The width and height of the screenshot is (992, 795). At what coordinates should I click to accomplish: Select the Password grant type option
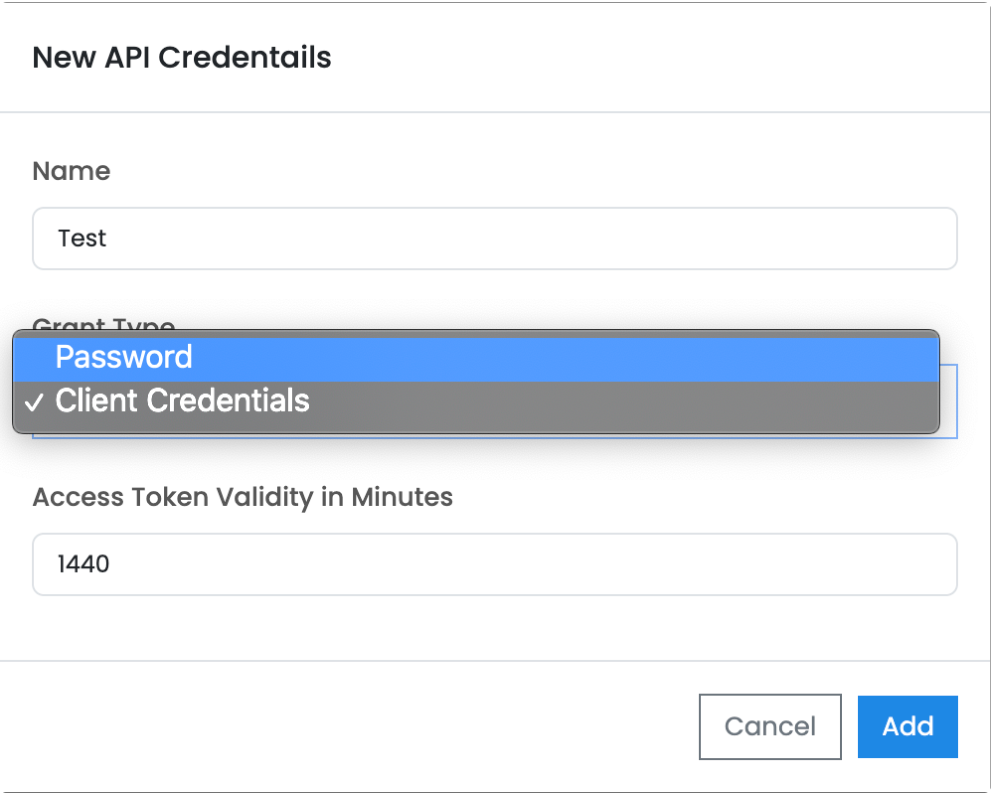click(x=476, y=357)
